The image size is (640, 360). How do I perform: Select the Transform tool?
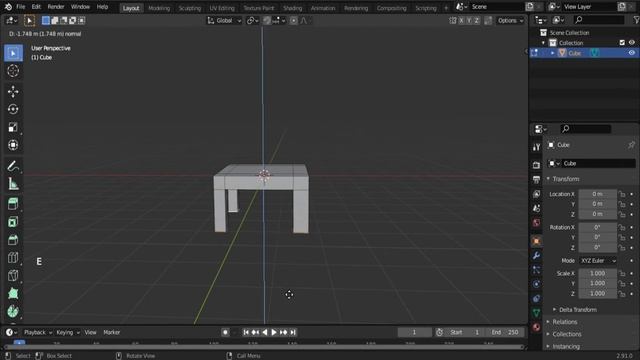point(13,145)
